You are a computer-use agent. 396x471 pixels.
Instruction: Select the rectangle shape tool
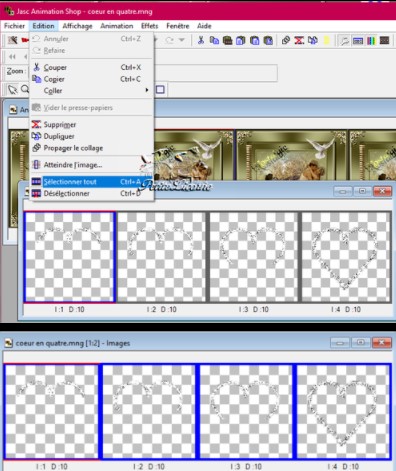point(160,89)
